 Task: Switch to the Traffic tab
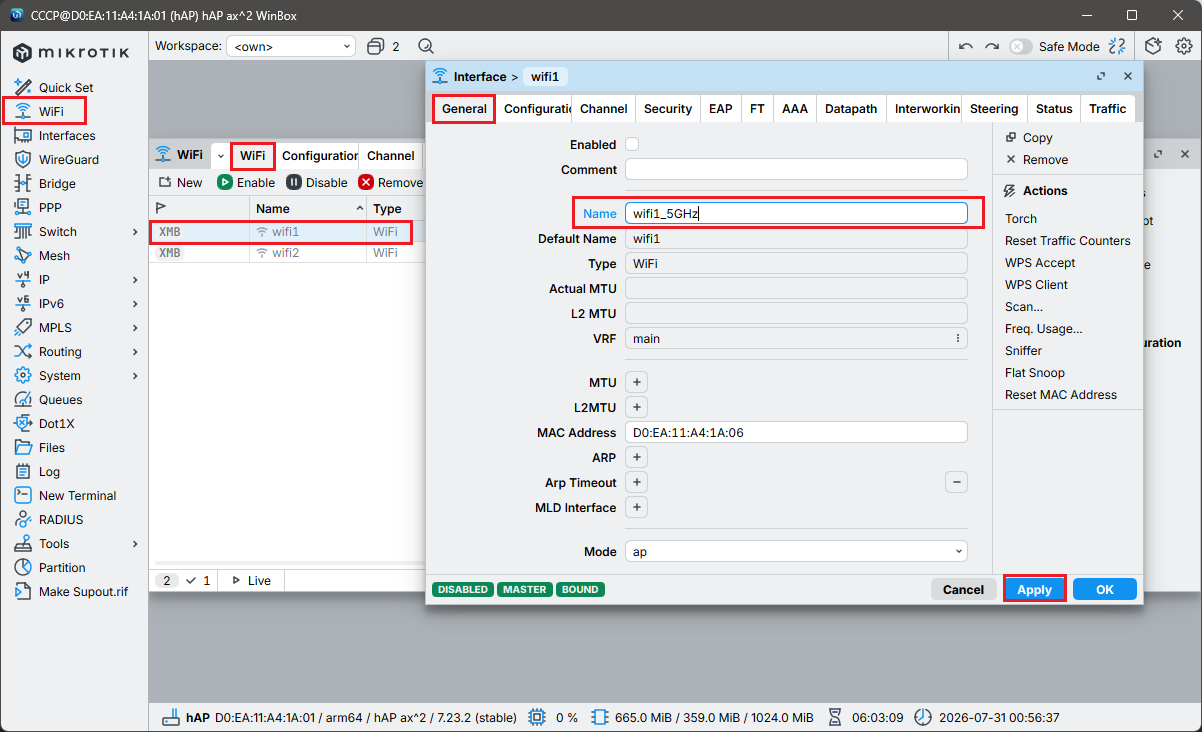tap(1108, 108)
